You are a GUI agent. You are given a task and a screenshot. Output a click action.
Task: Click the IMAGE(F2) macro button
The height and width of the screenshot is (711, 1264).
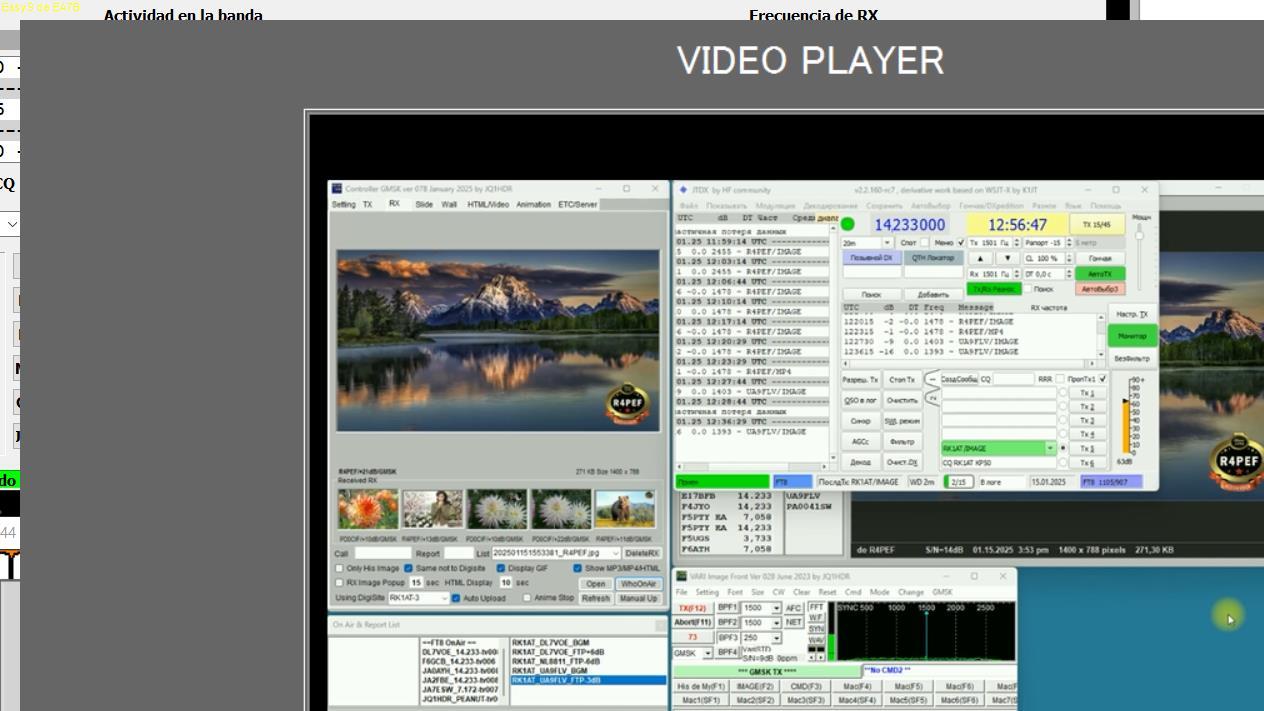755,687
